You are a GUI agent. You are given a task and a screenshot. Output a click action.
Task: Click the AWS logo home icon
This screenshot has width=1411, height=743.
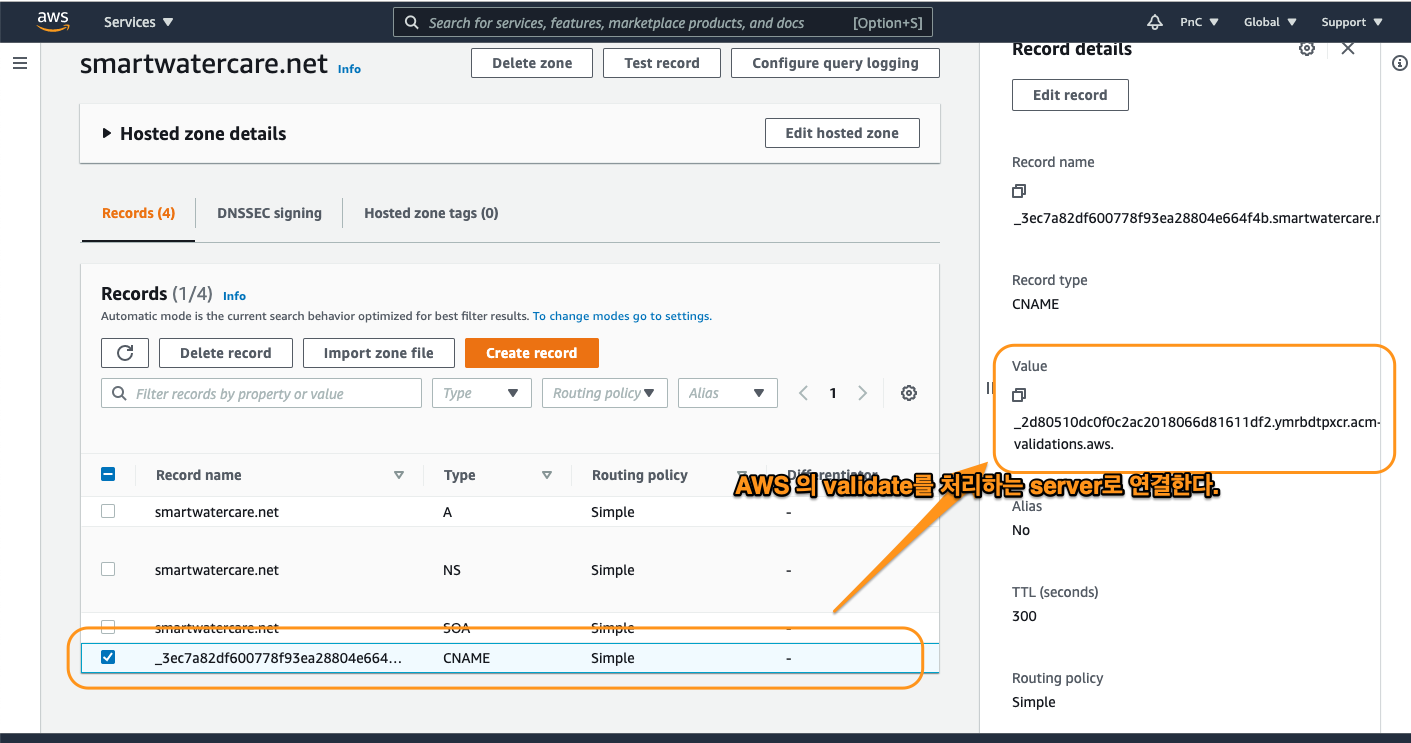click(x=52, y=21)
